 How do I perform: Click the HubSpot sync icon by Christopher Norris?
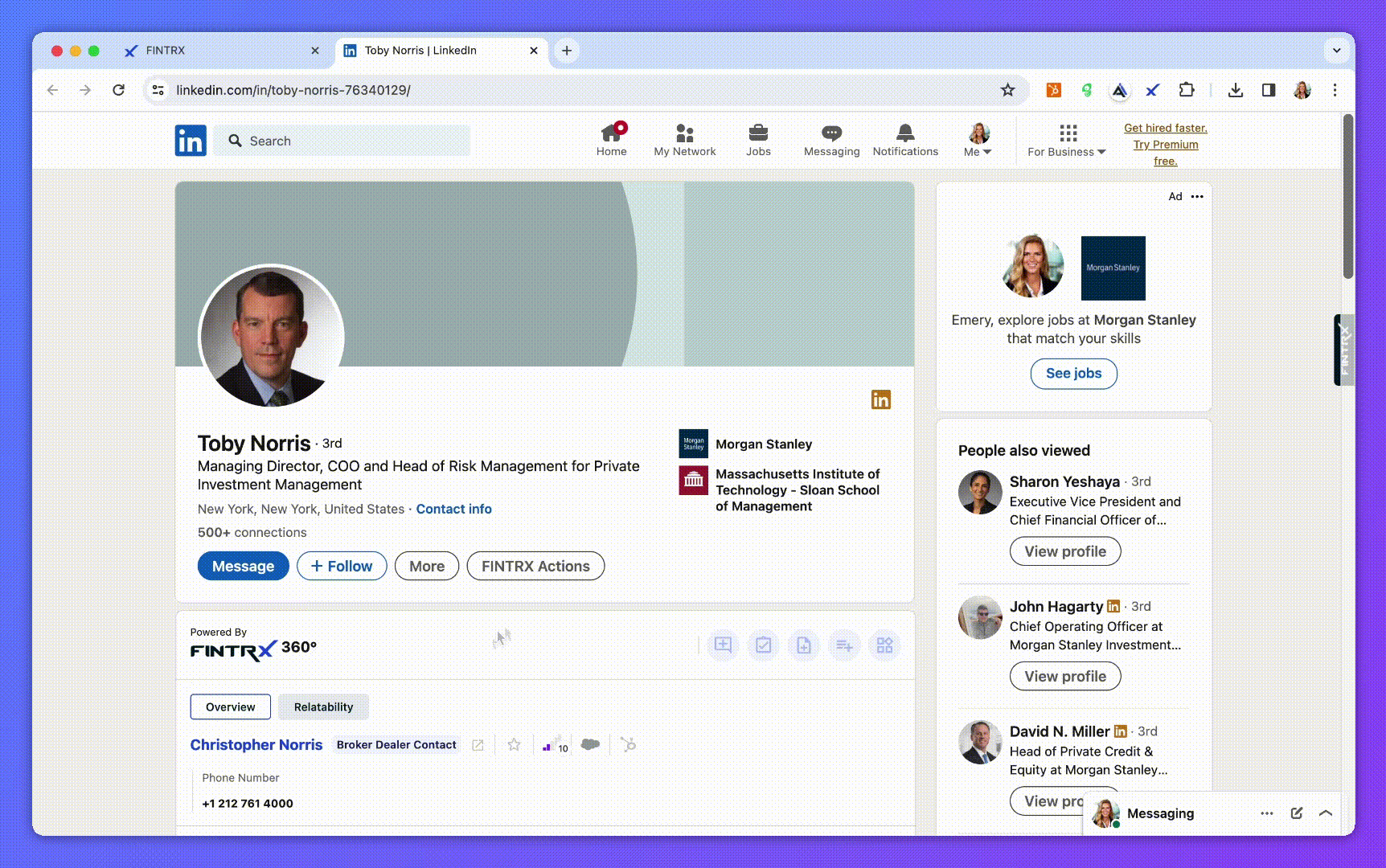[628, 745]
